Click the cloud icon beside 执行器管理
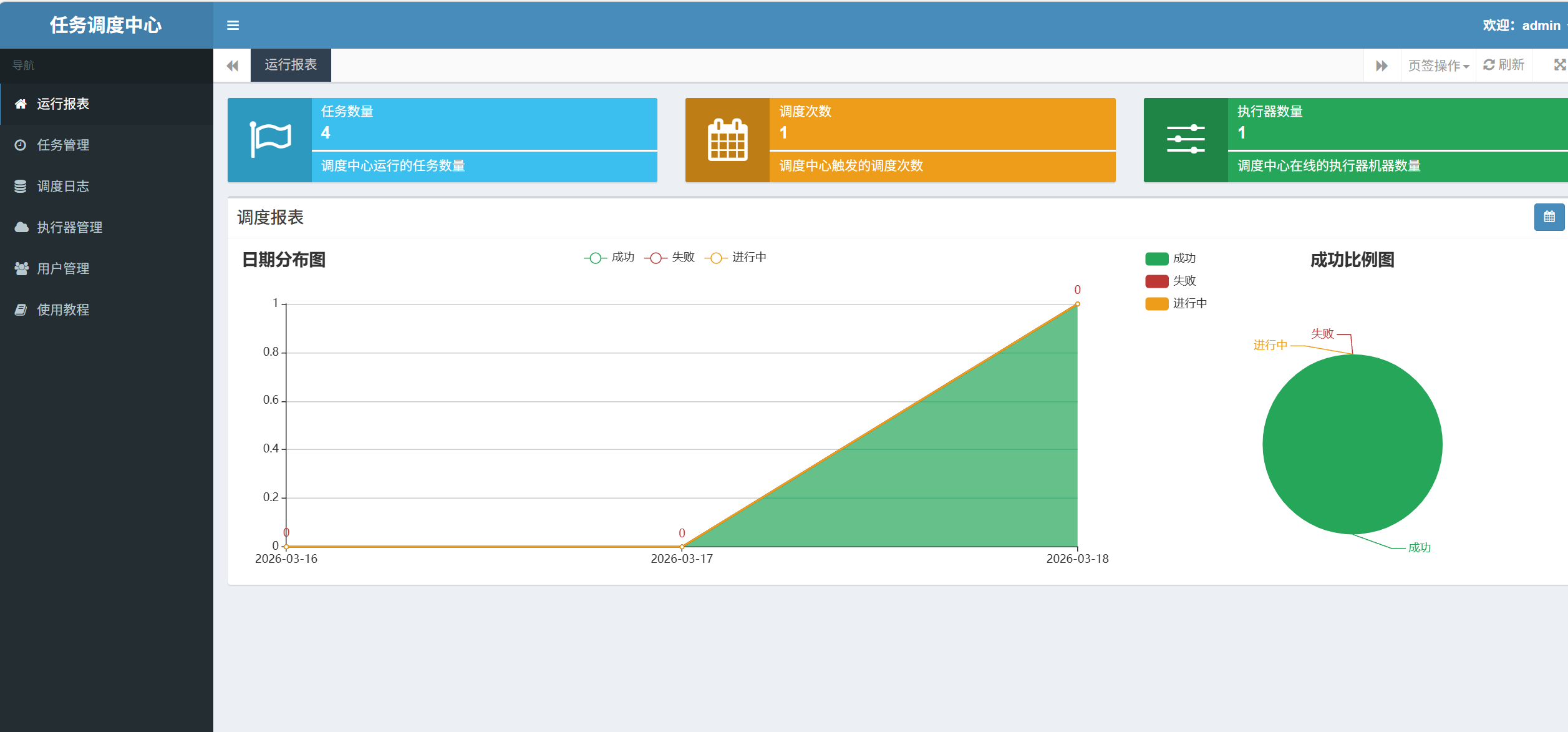The image size is (1568, 732). coord(21,227)
